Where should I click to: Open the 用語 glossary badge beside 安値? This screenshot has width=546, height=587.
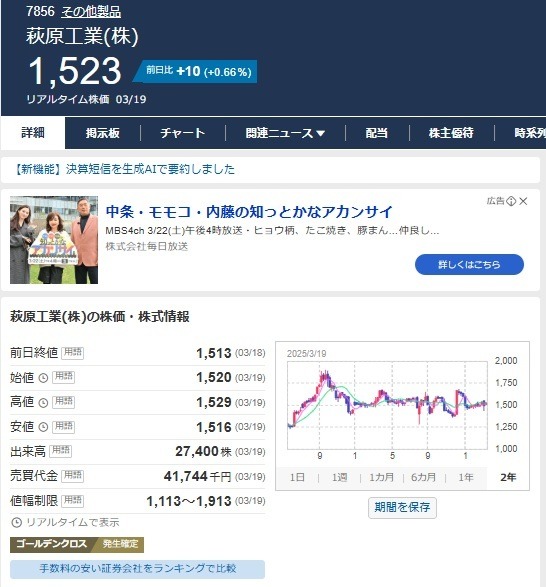coord(64,427)
